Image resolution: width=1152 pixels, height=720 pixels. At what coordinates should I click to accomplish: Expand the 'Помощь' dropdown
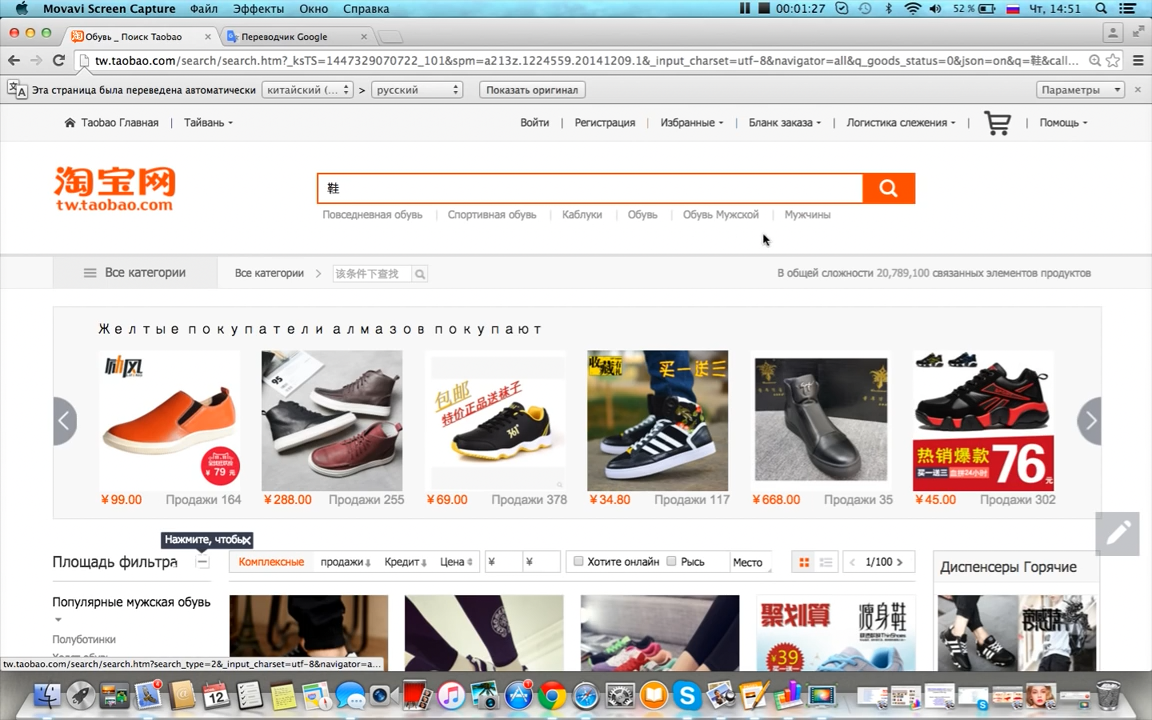coord(1063,123)
